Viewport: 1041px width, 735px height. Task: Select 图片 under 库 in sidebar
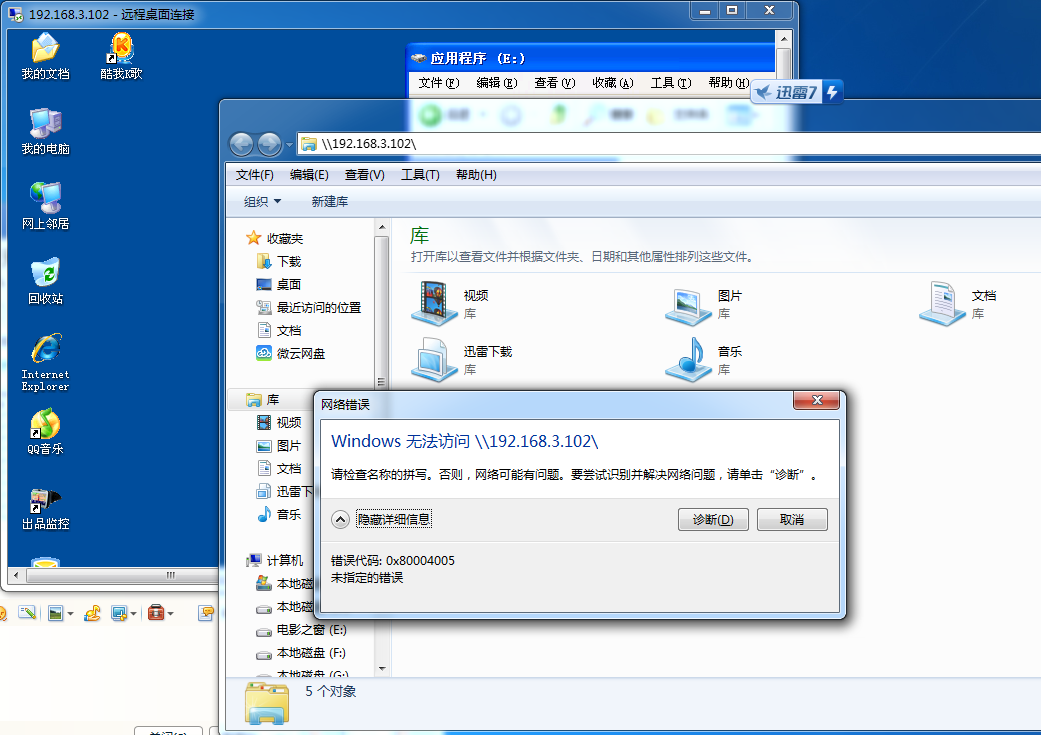coord(280,446)
